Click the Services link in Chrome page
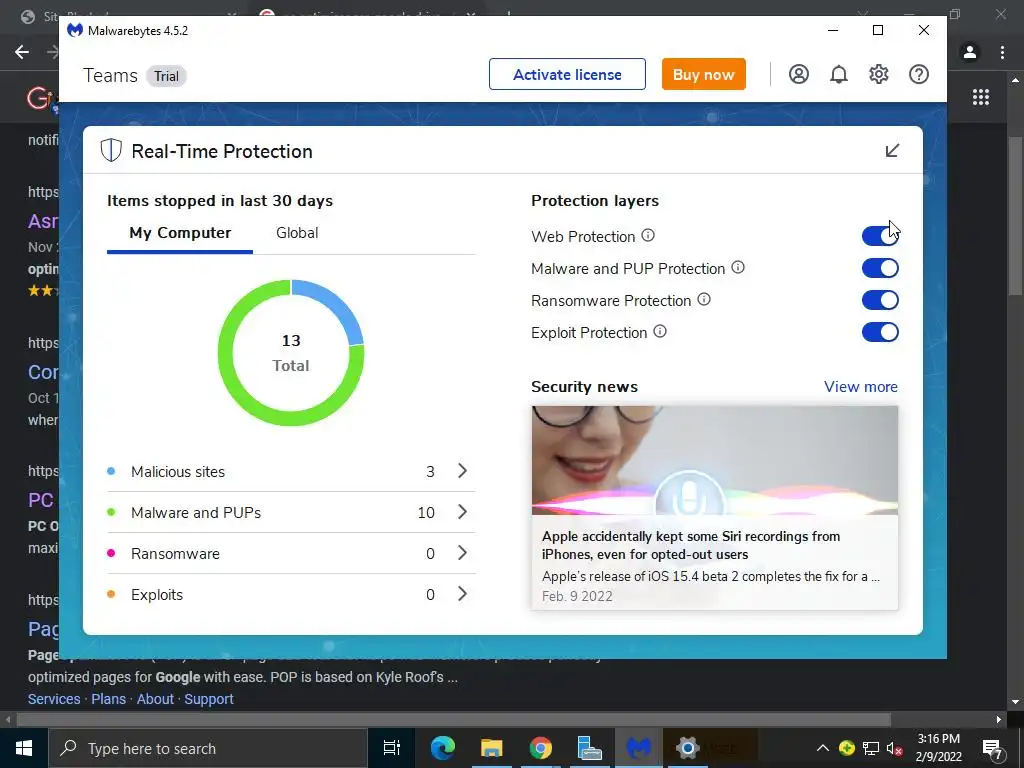The height and width of the screenshot is (768, 1024). point(54,699)
